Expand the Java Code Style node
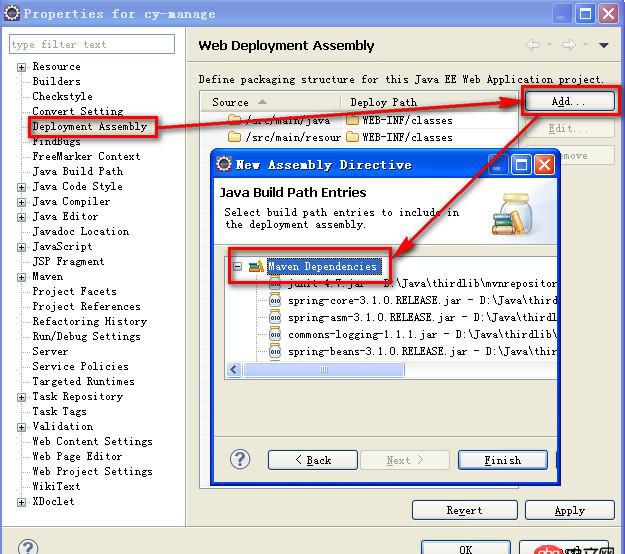The image size is (625, 554). click(x=22, y=187)
